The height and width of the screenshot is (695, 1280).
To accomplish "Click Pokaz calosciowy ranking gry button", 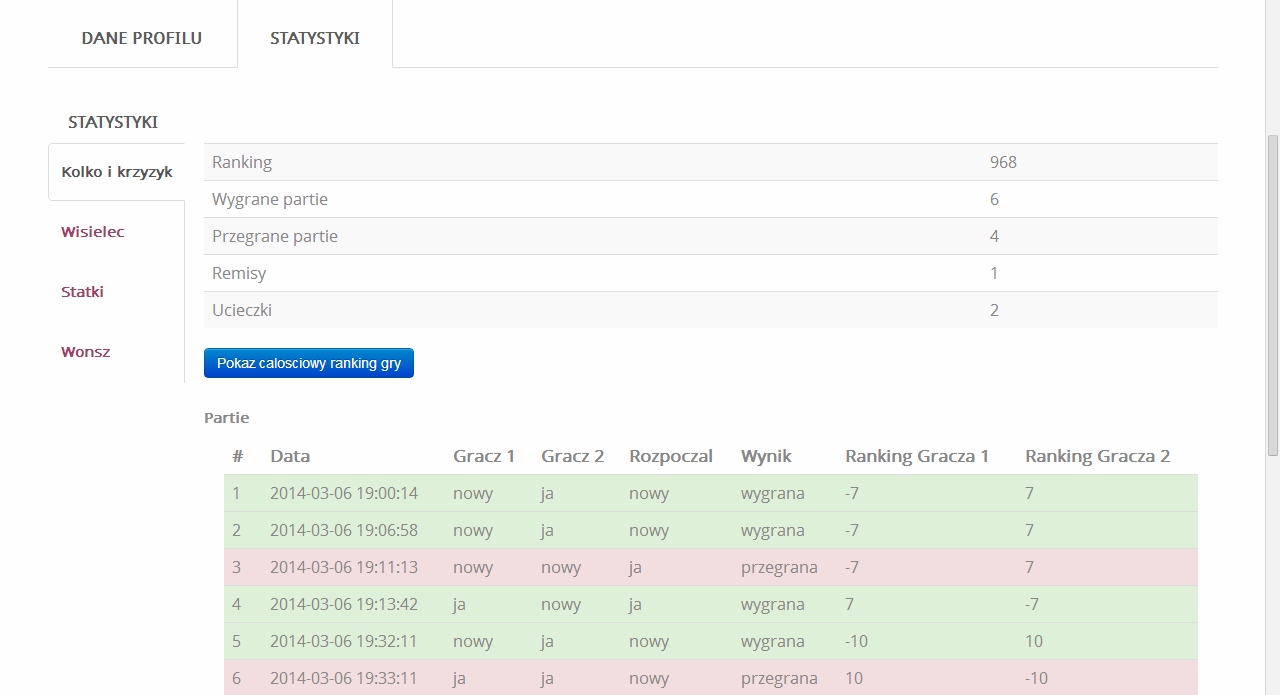I will (x=309, y=363).
